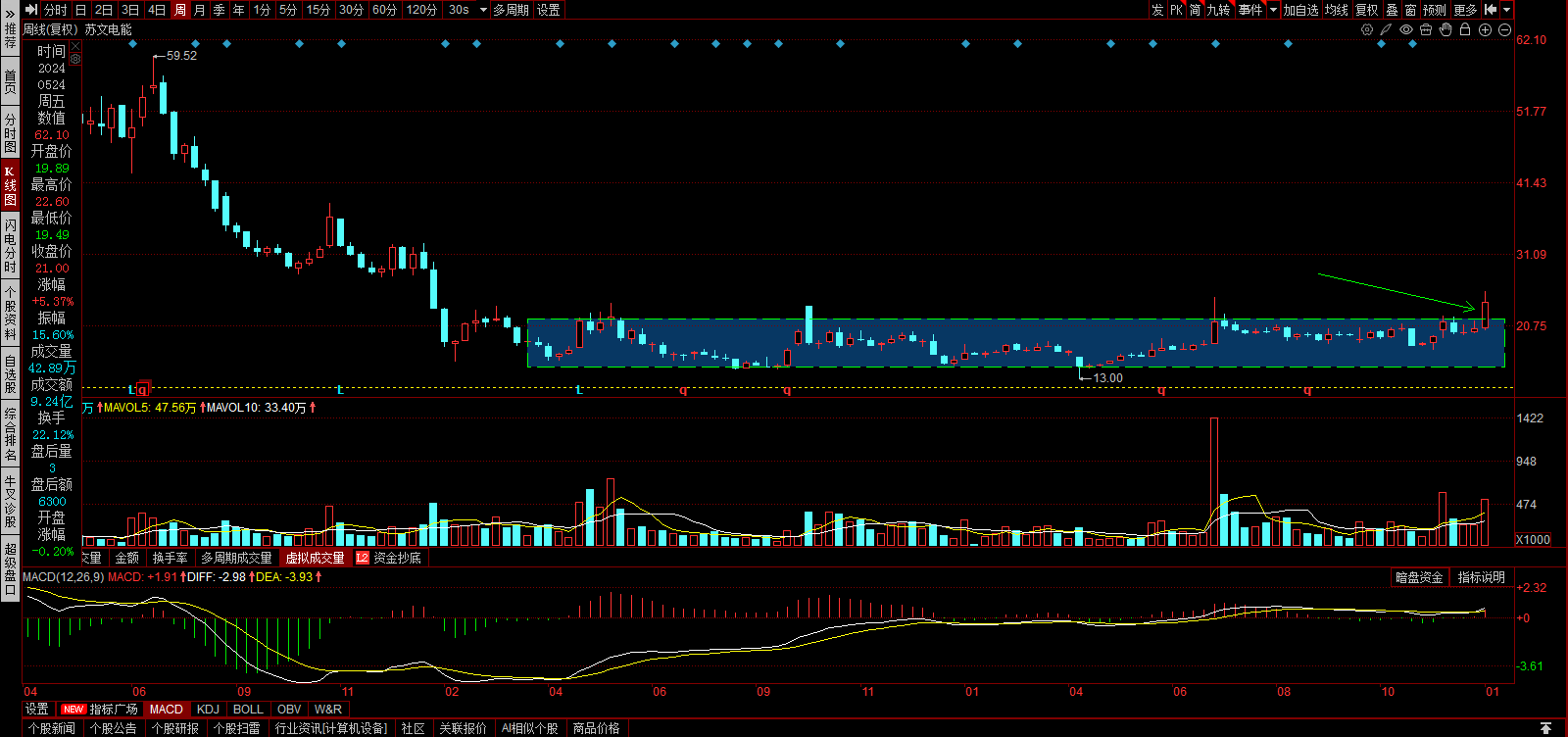Activate the hand pan tool icon
The height and width of the screenshot is (737, 1568).
click(1445, 29)
